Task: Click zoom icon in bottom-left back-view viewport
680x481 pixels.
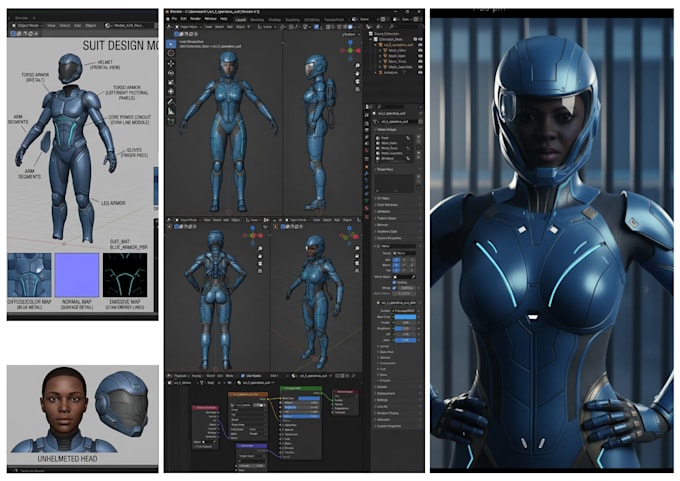Action: point(260,249)
